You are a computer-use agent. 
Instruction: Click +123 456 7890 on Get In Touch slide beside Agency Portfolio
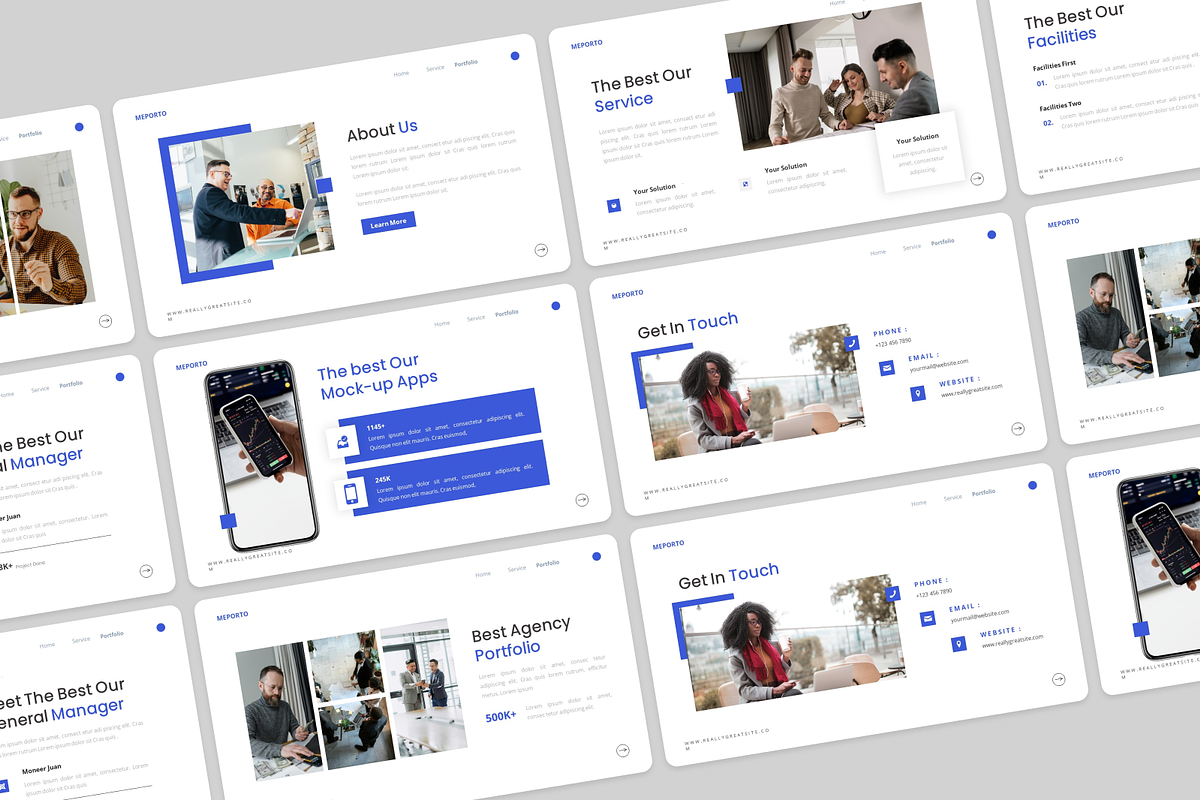pos(934,592)
